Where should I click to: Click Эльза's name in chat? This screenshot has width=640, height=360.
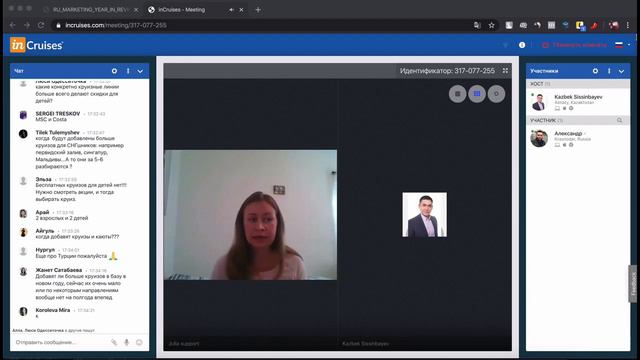[x=43, y=179]
